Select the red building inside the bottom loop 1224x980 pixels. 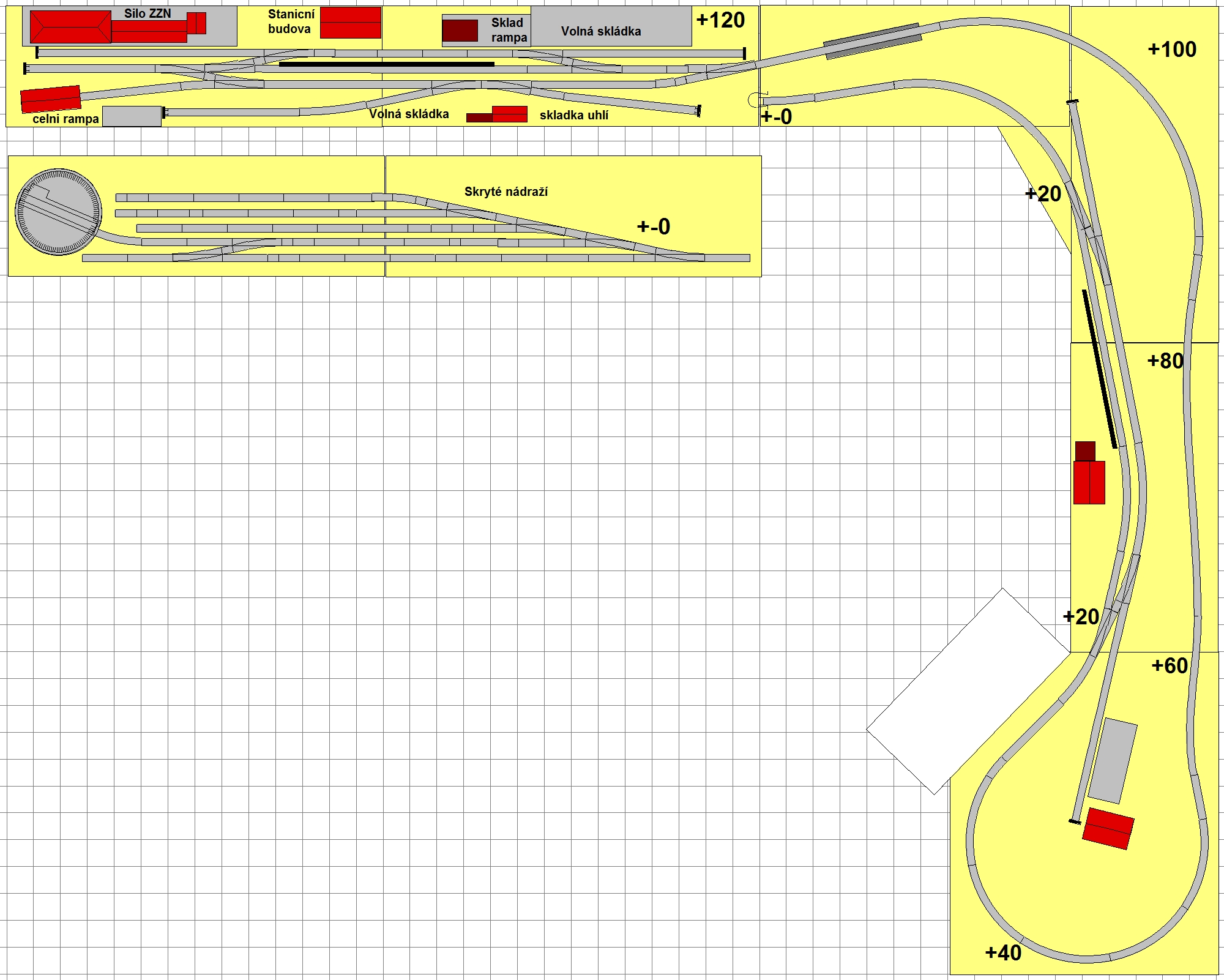click(1108, 829)
